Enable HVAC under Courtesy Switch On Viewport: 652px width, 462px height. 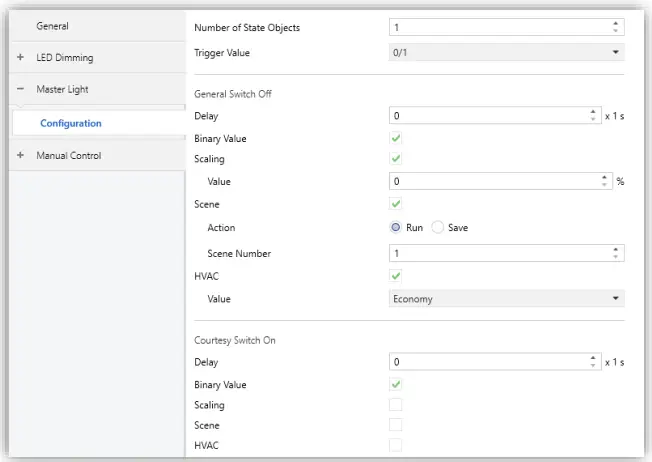pyautogui.click(x=396, y=444)
